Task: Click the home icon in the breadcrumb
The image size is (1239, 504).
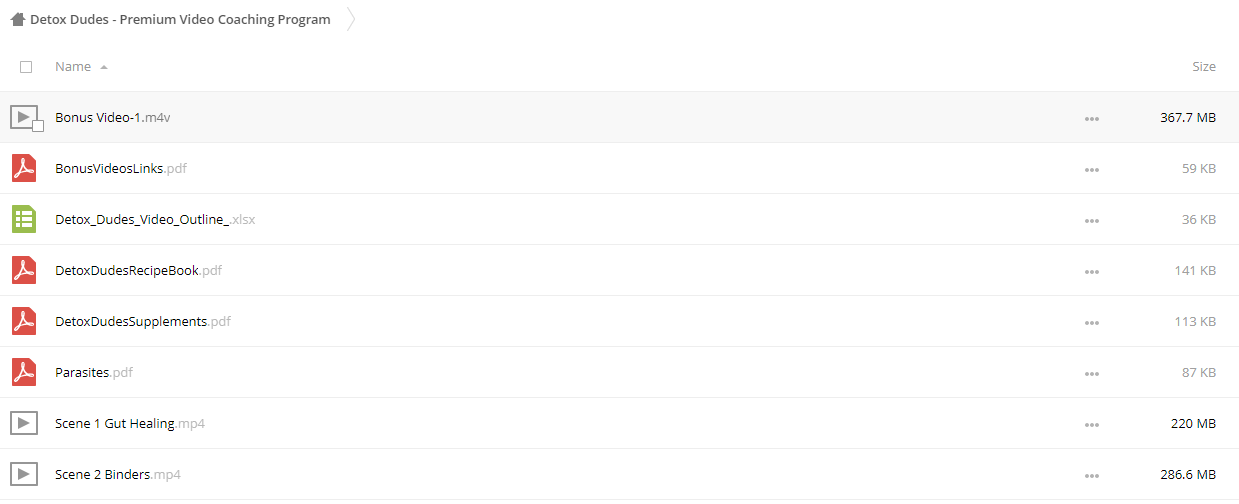Action: pyautogui.click(x=18, y=19)
